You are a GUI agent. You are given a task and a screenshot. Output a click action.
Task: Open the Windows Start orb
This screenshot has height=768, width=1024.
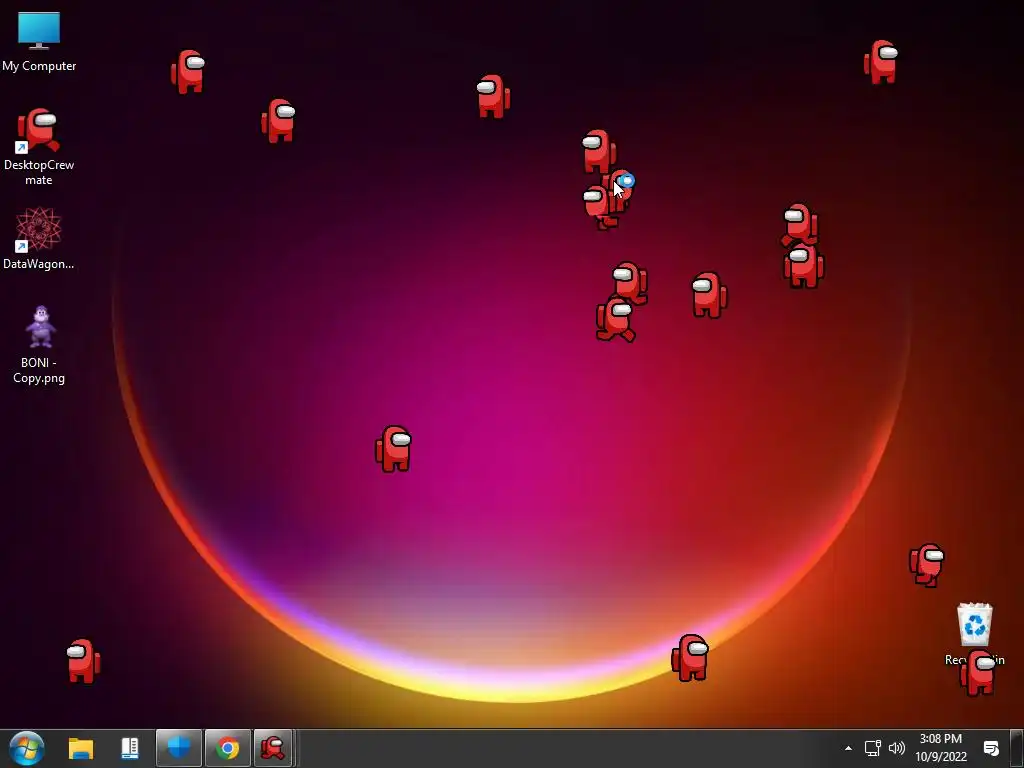27,748
